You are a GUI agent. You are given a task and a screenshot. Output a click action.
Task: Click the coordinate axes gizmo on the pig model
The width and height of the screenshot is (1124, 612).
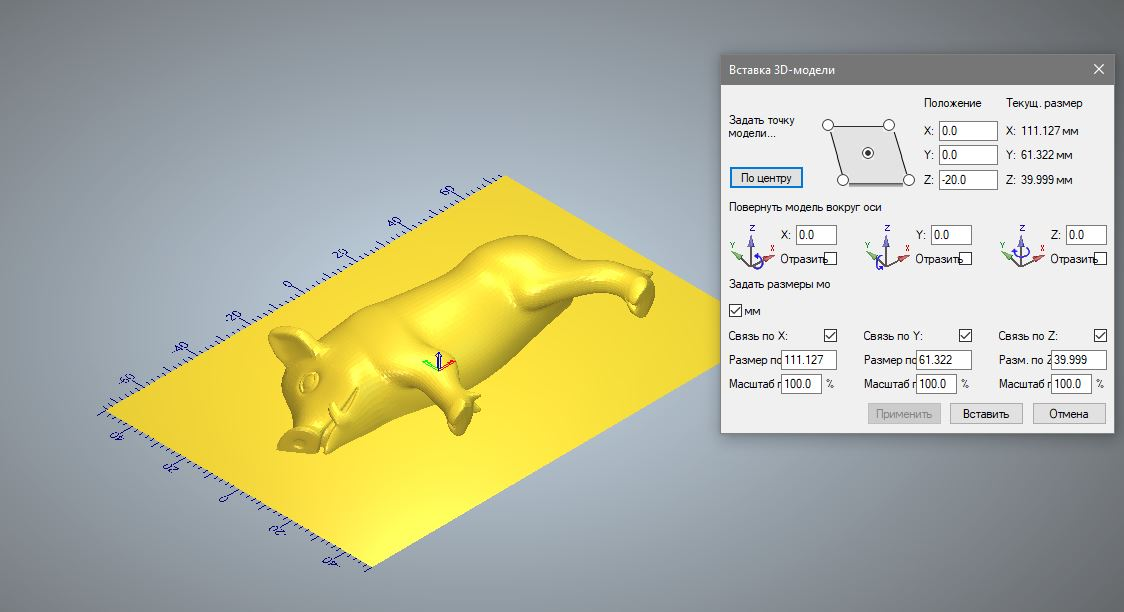click(437, 362)
